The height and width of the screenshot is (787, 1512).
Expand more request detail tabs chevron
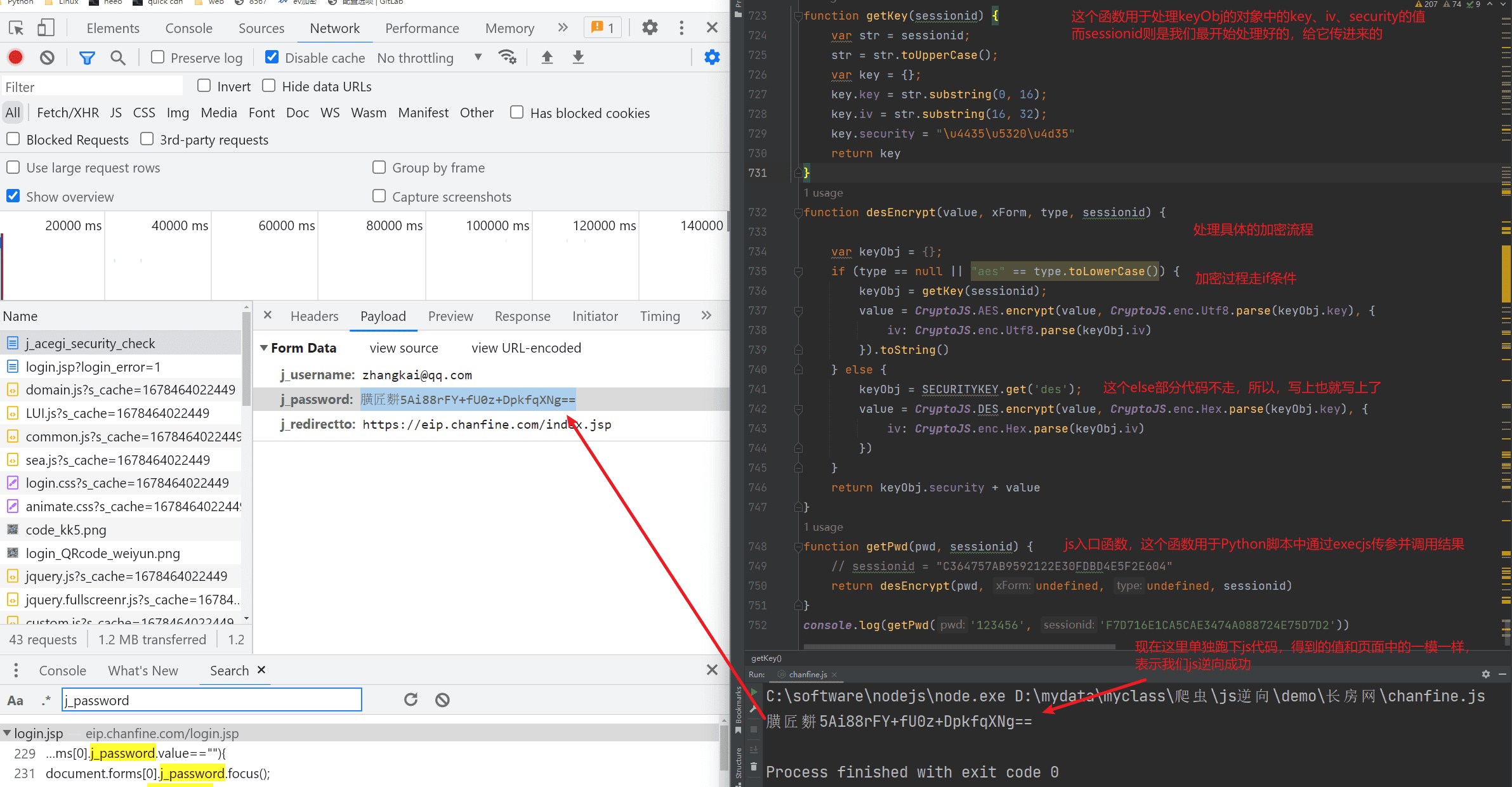pyautogui.click(x=706, y=315)
